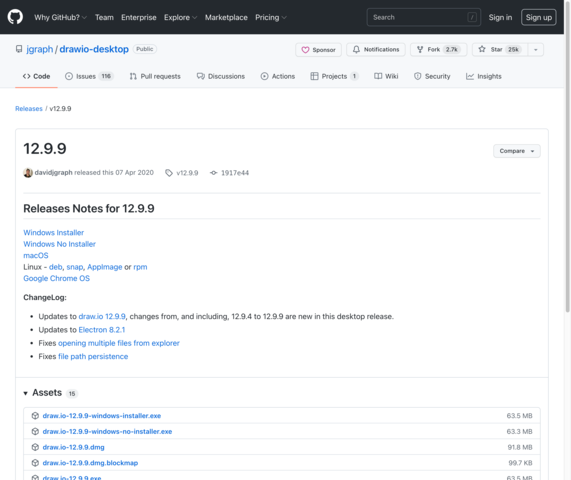The height and width of the screenshot is (480, 571).
Task: Open the Google Chrome OS link
Action: tap(56, 278)
